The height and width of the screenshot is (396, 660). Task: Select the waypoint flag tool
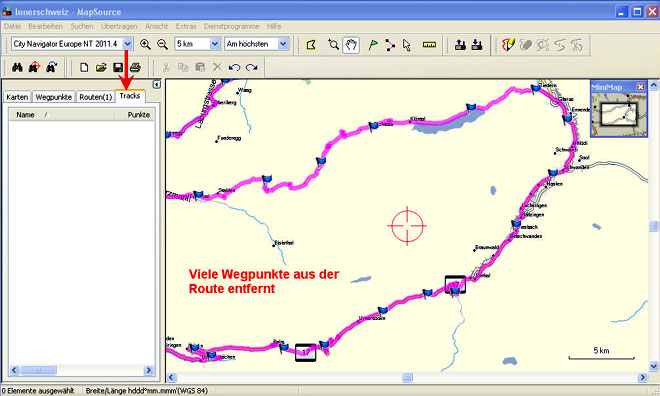(373, 45)
